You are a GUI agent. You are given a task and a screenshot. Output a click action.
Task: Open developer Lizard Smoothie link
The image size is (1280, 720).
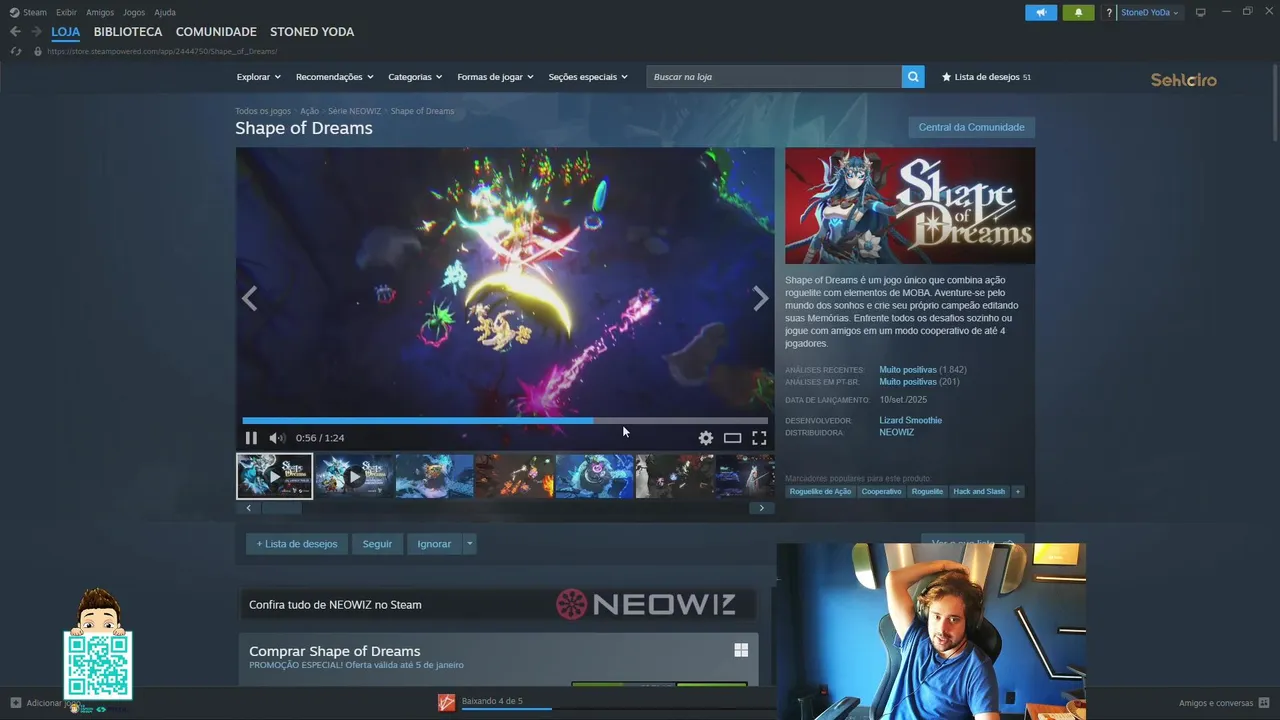(910, 420)
